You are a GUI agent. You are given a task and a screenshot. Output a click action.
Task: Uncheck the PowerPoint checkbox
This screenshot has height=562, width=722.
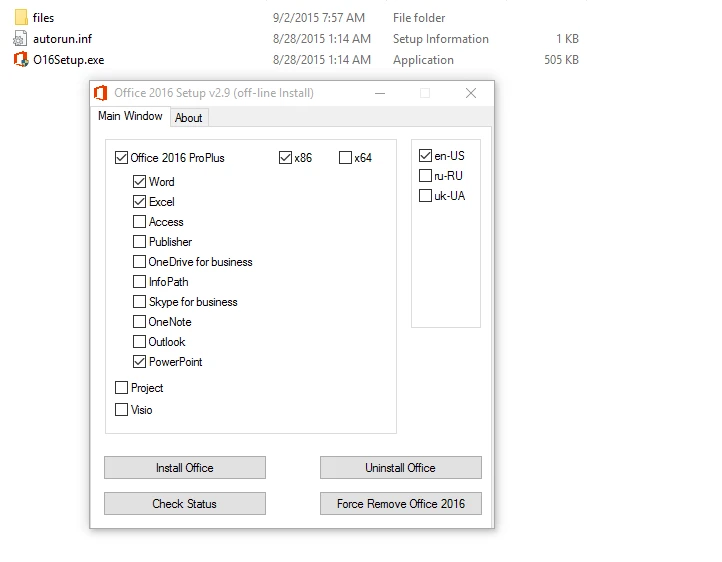coord(139,362)
